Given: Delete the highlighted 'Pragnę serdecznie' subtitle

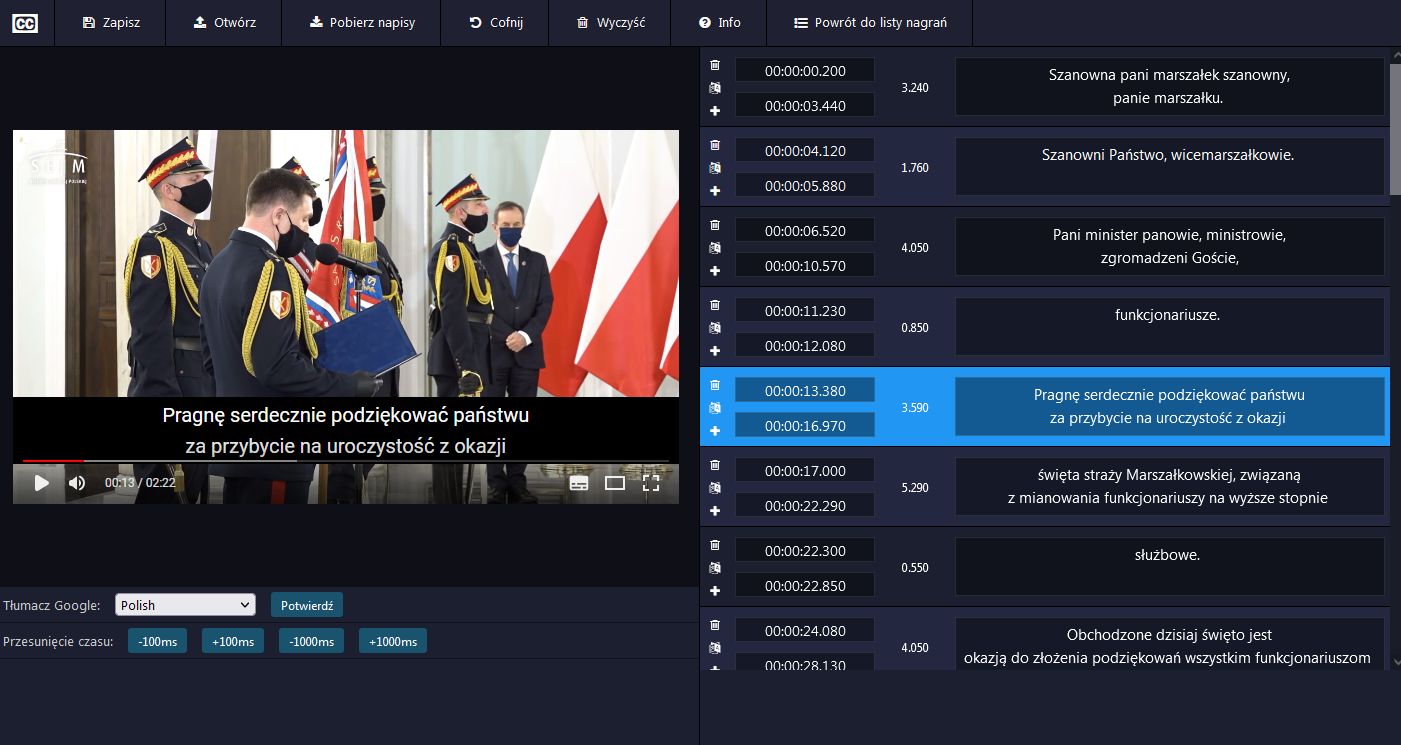Looking at the screenshot, I should tap(715, 385).
